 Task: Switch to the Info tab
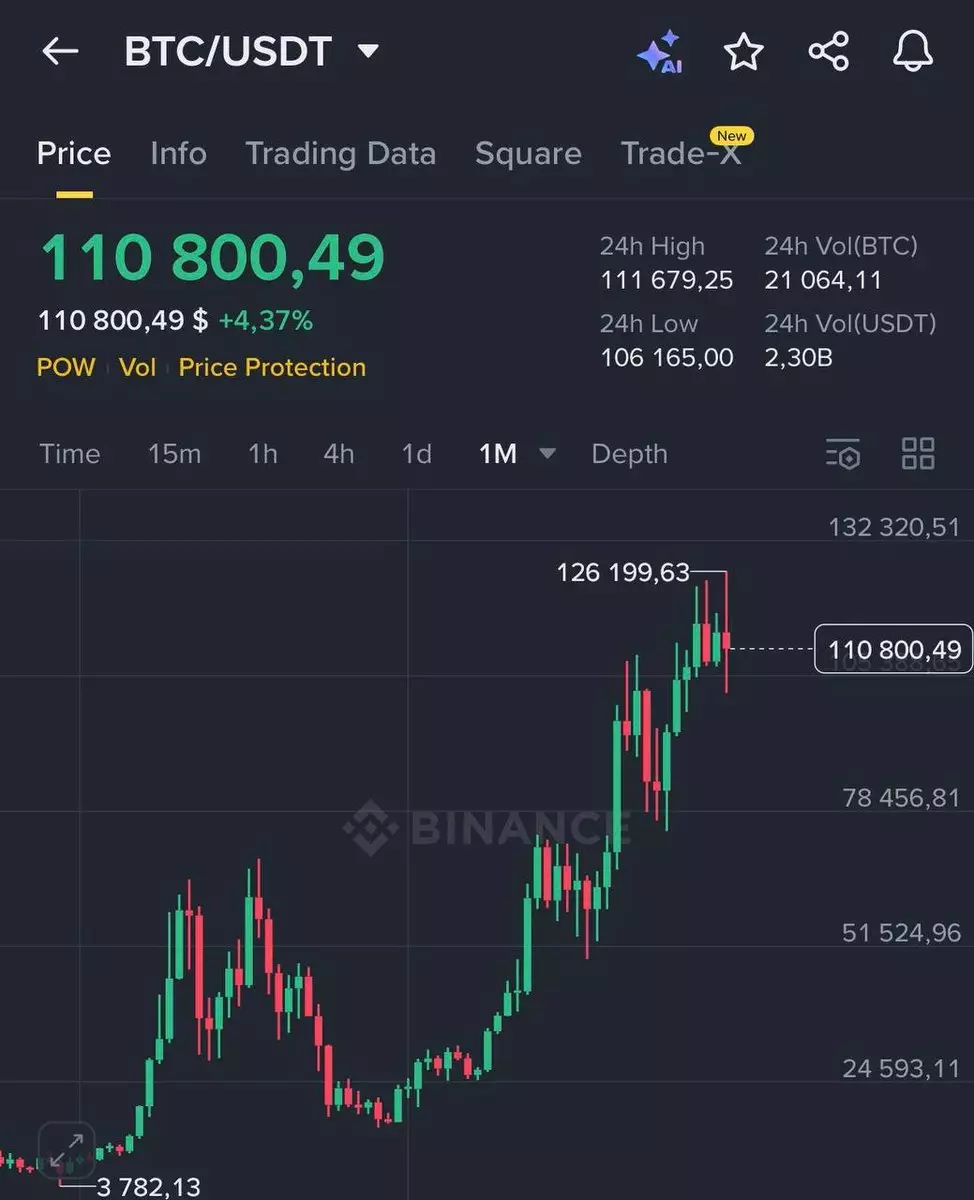[x=178, y=154]
